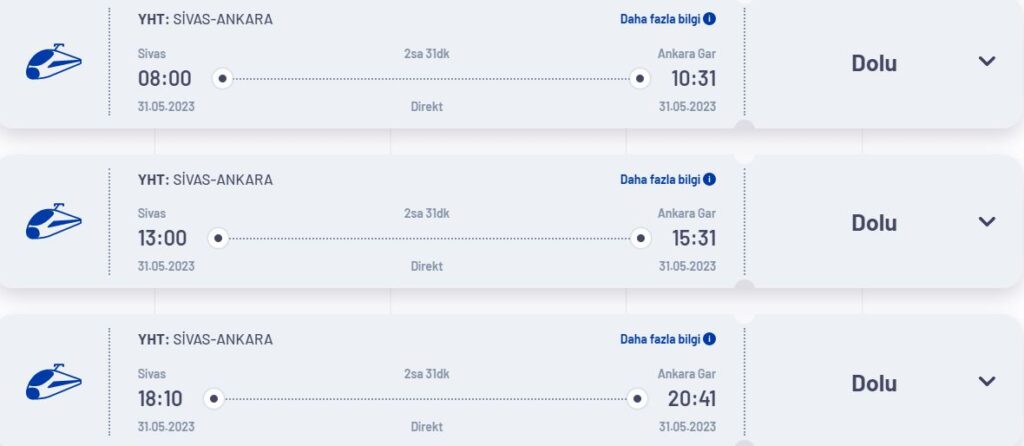This screenshot has width=1024, height=446.
Task: Click the Ankara Gar arrival dot at 15:31
Action: tap(641, 238)
